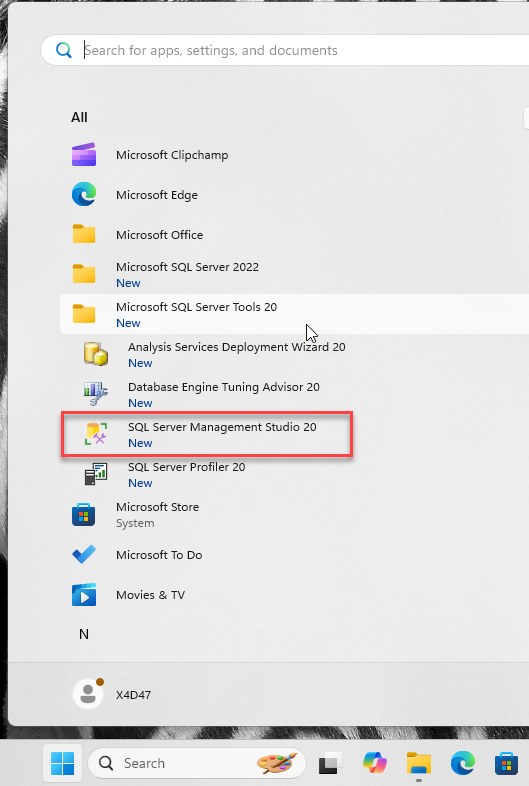Expand the Microsoft SQL Server 2022 folder
Image resolution: width=529 pixels, height=786 pixels.
pyautogui.click(x=294, y=274)
